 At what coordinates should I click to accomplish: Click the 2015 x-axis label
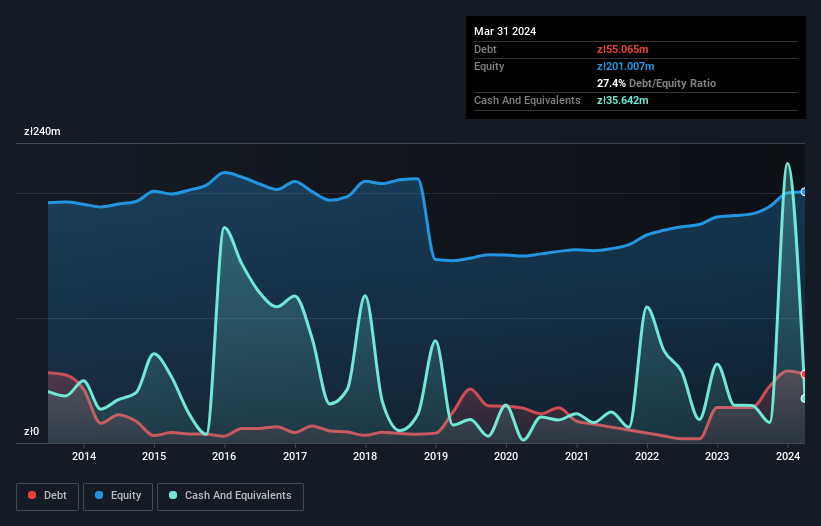point(154,456)
